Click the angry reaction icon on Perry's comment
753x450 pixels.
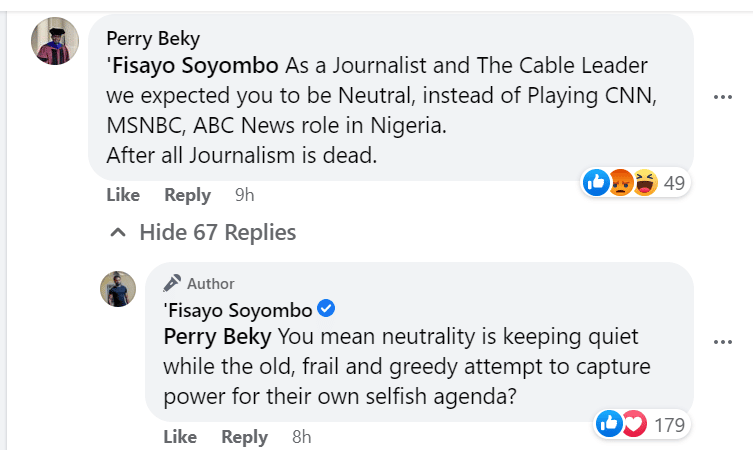(621, 183)
